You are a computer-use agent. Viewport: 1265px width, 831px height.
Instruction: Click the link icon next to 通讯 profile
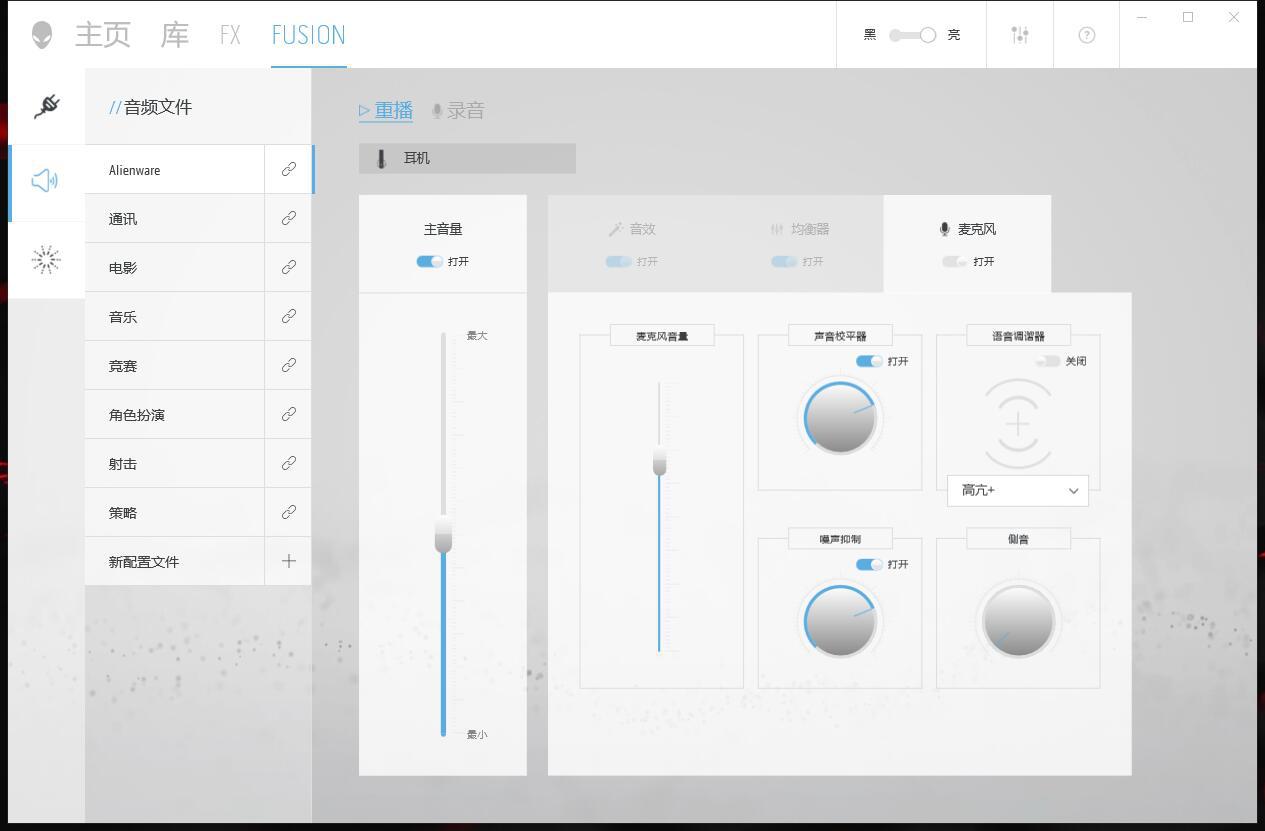click(x=288, y=218)
